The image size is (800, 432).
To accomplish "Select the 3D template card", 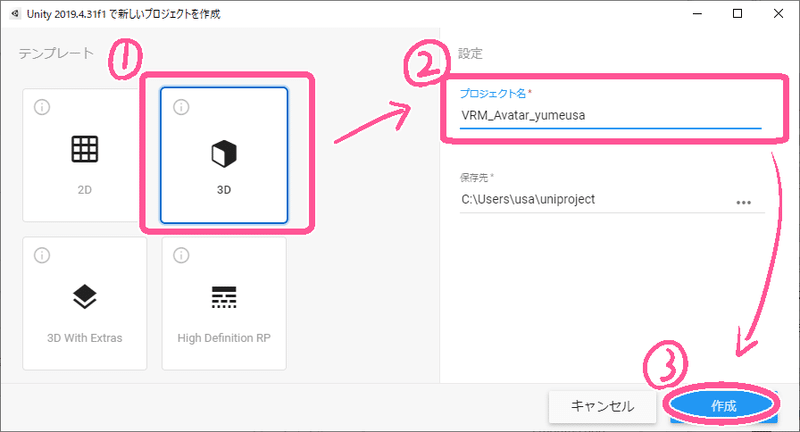I will click(224, 155).
